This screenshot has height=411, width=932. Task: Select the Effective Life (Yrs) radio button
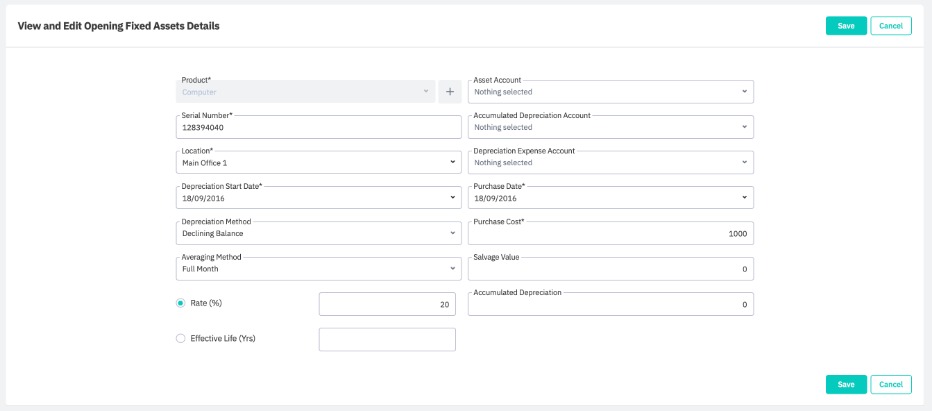click(181, 339)
